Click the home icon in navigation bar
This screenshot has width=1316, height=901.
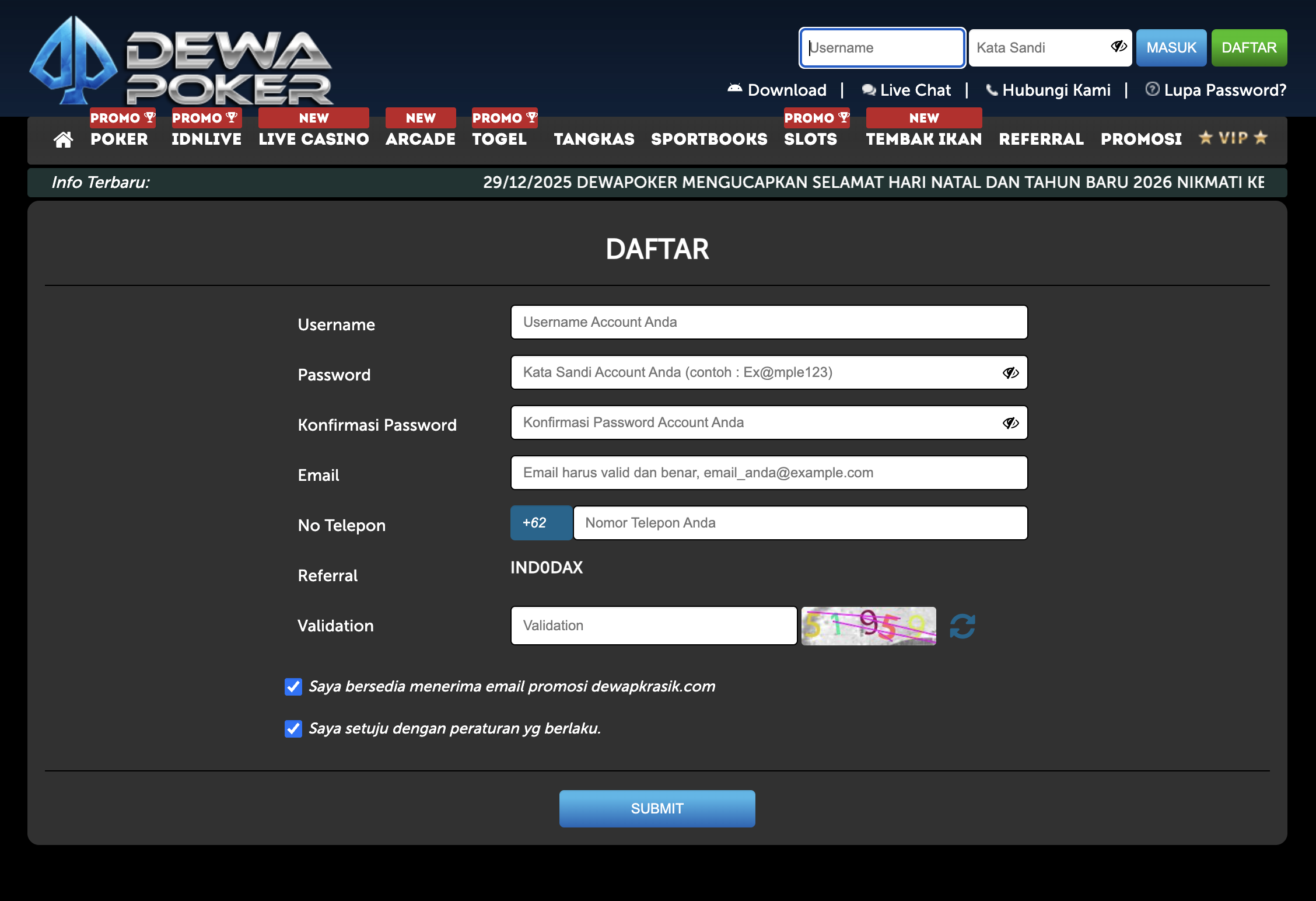pyautogui.click(x=63, y=139)
